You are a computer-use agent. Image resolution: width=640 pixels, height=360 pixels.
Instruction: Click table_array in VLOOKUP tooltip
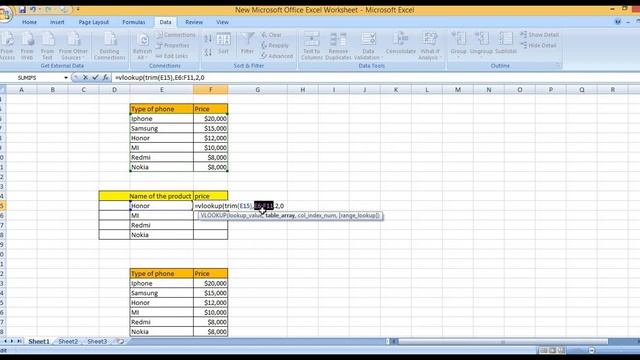pyautogui.click(x=280, y=216)
